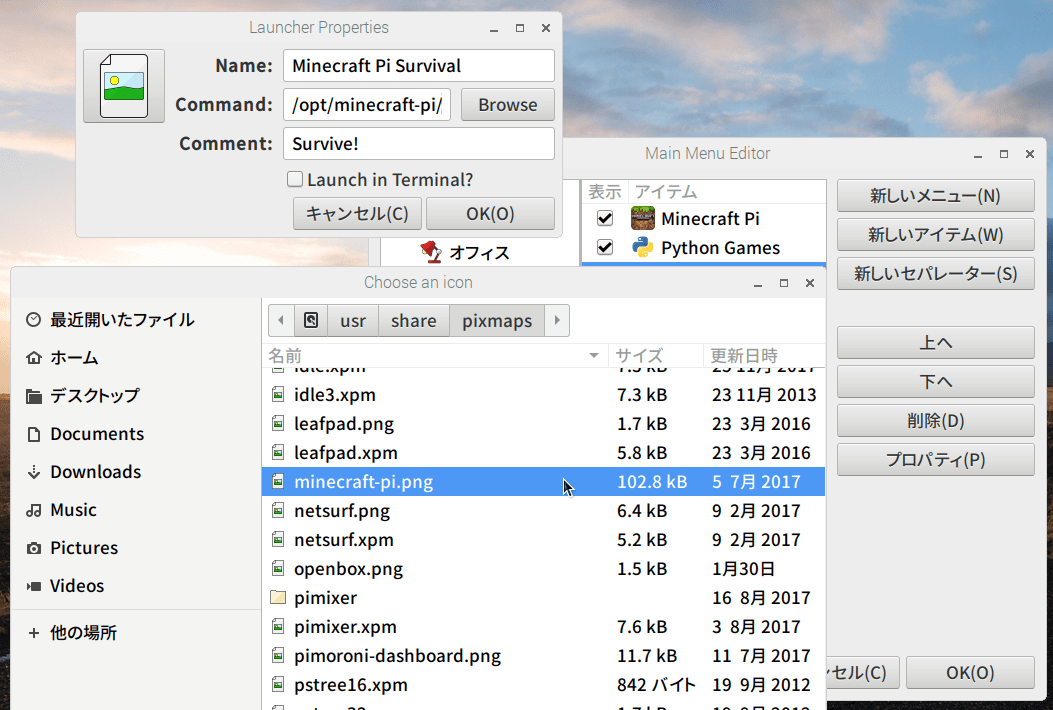Select file idle3.xpm in list
This screenshot has width=1053, height=710.
click(x=543, y=394)
